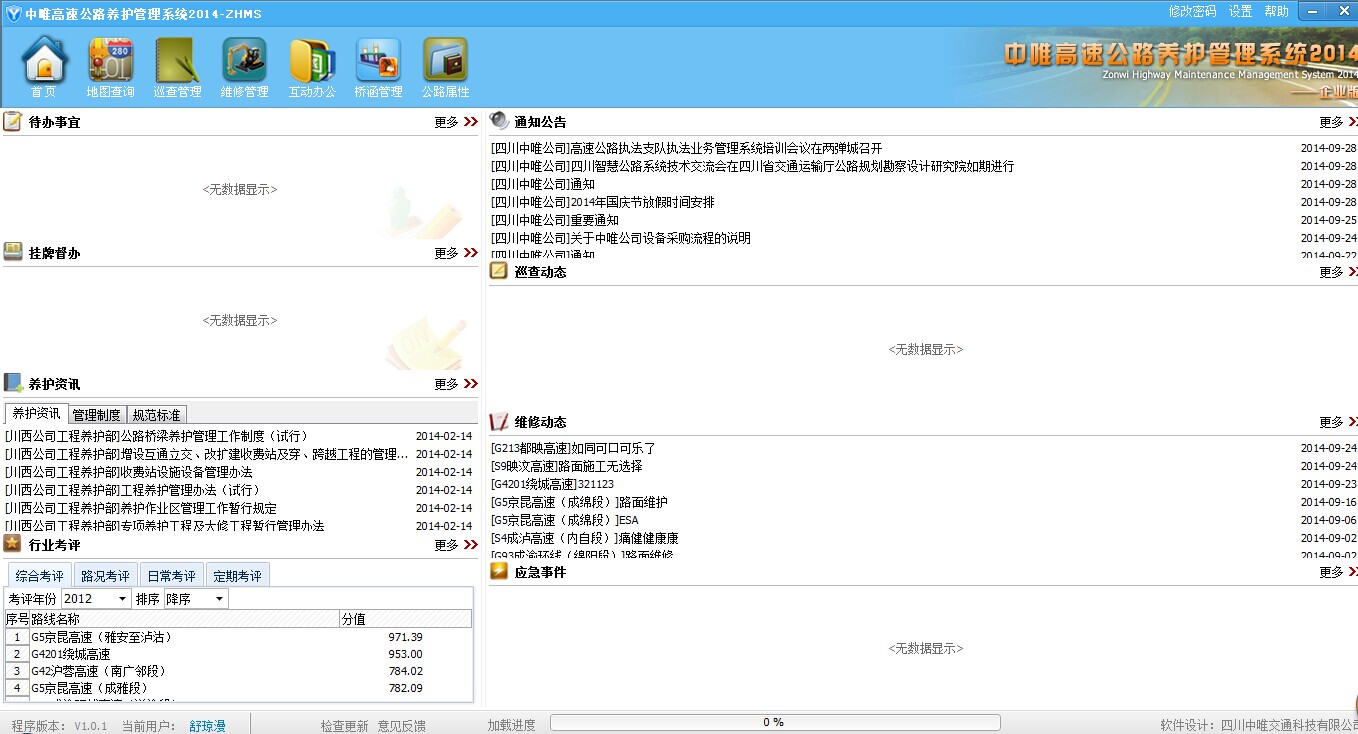The image size is (1358, 734).
Task: Open repair item [G213都映高速]如同可口可乐了
Action: point(573,448)
